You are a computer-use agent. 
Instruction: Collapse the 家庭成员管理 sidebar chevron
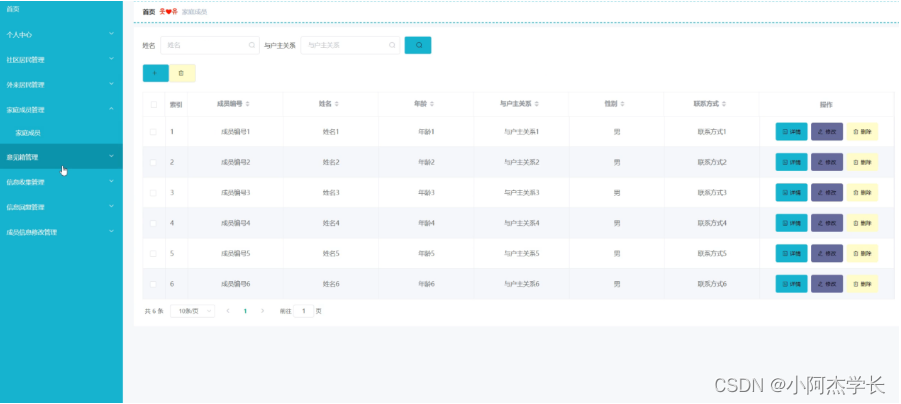pyautogui.click(x=111, y=109)
